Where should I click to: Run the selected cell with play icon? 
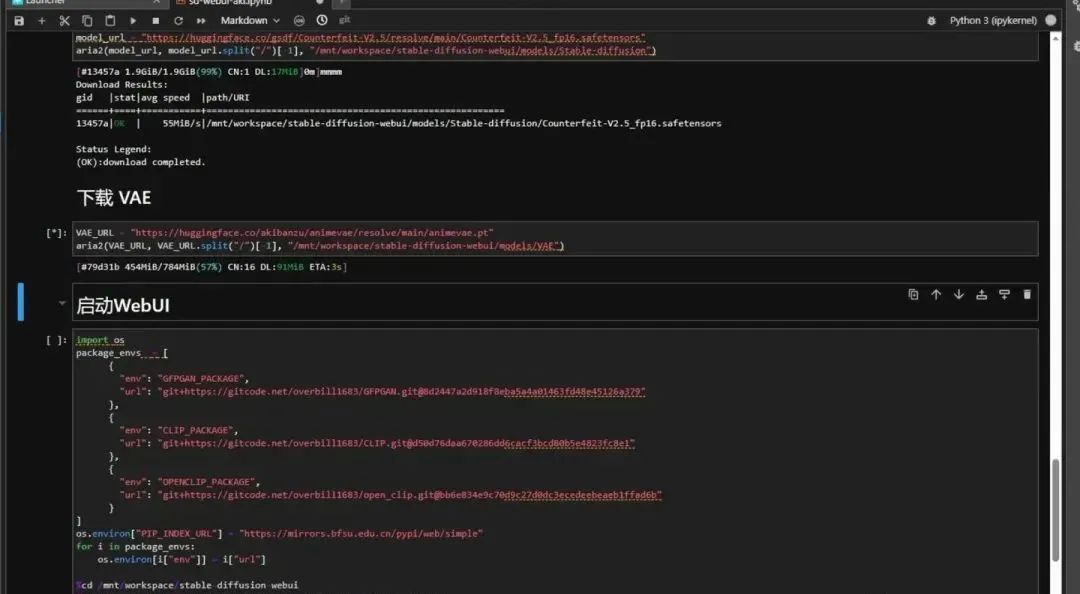pyautogui.click(x=133, y=21)
